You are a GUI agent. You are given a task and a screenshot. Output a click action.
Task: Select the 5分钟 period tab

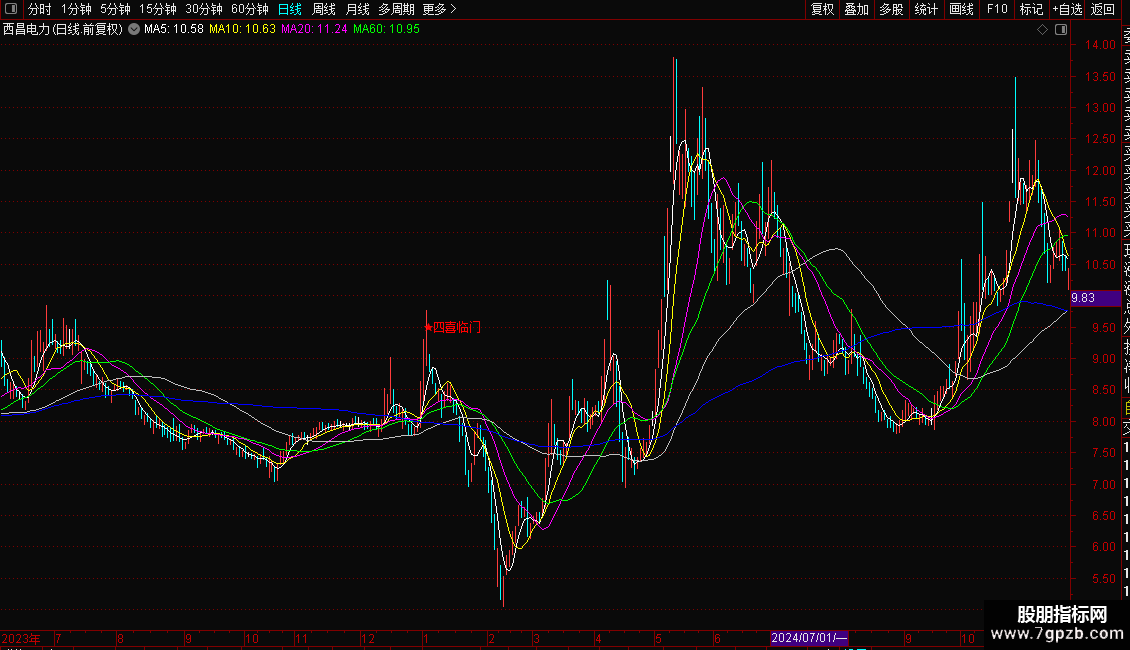(x=115, y=9)
